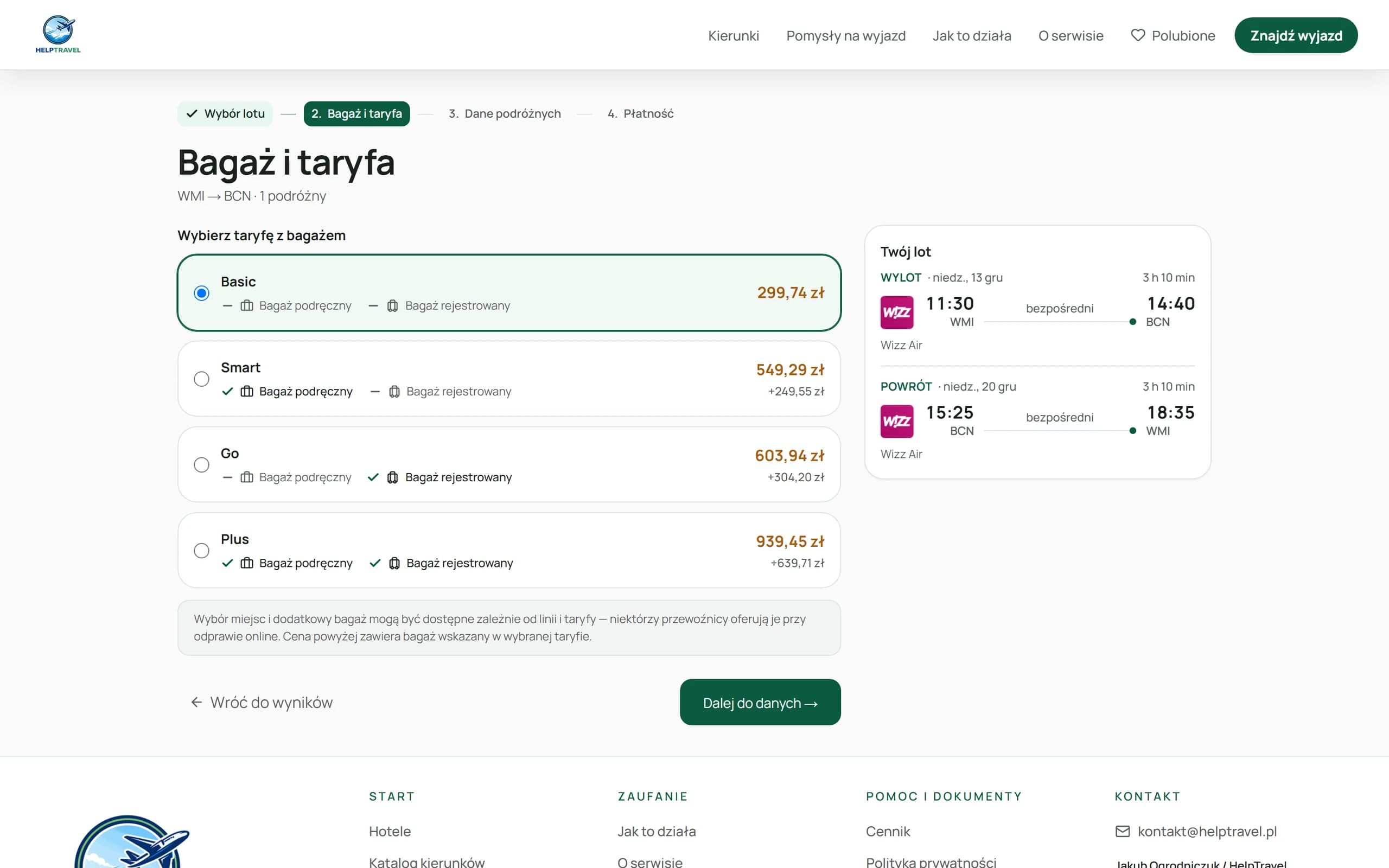Image resolution: width=1389 pixels, height=868 pixels.
Task: Click return departure time 15:25
Action: click(950, 413)
